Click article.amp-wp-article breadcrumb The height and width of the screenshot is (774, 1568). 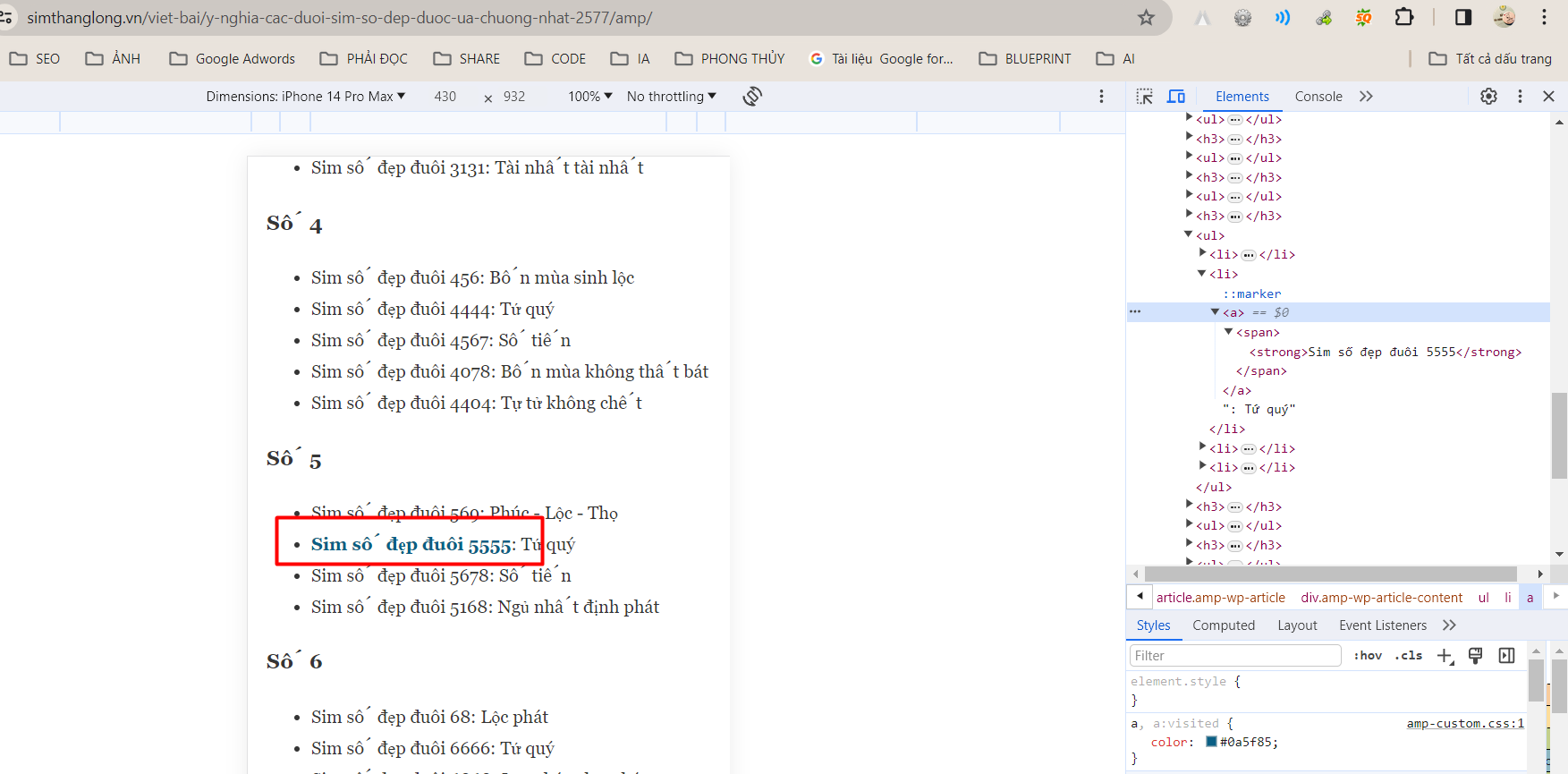coord(1220,597)
